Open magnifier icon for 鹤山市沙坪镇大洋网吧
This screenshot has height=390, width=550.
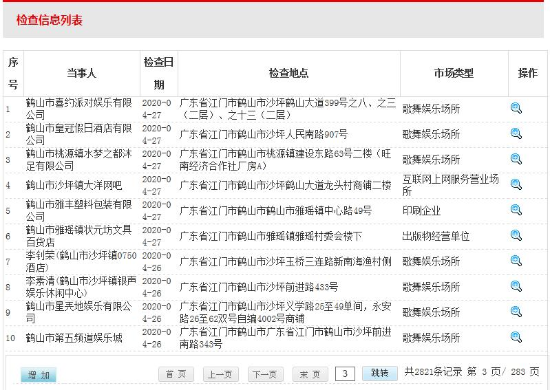tap(516, 184)
